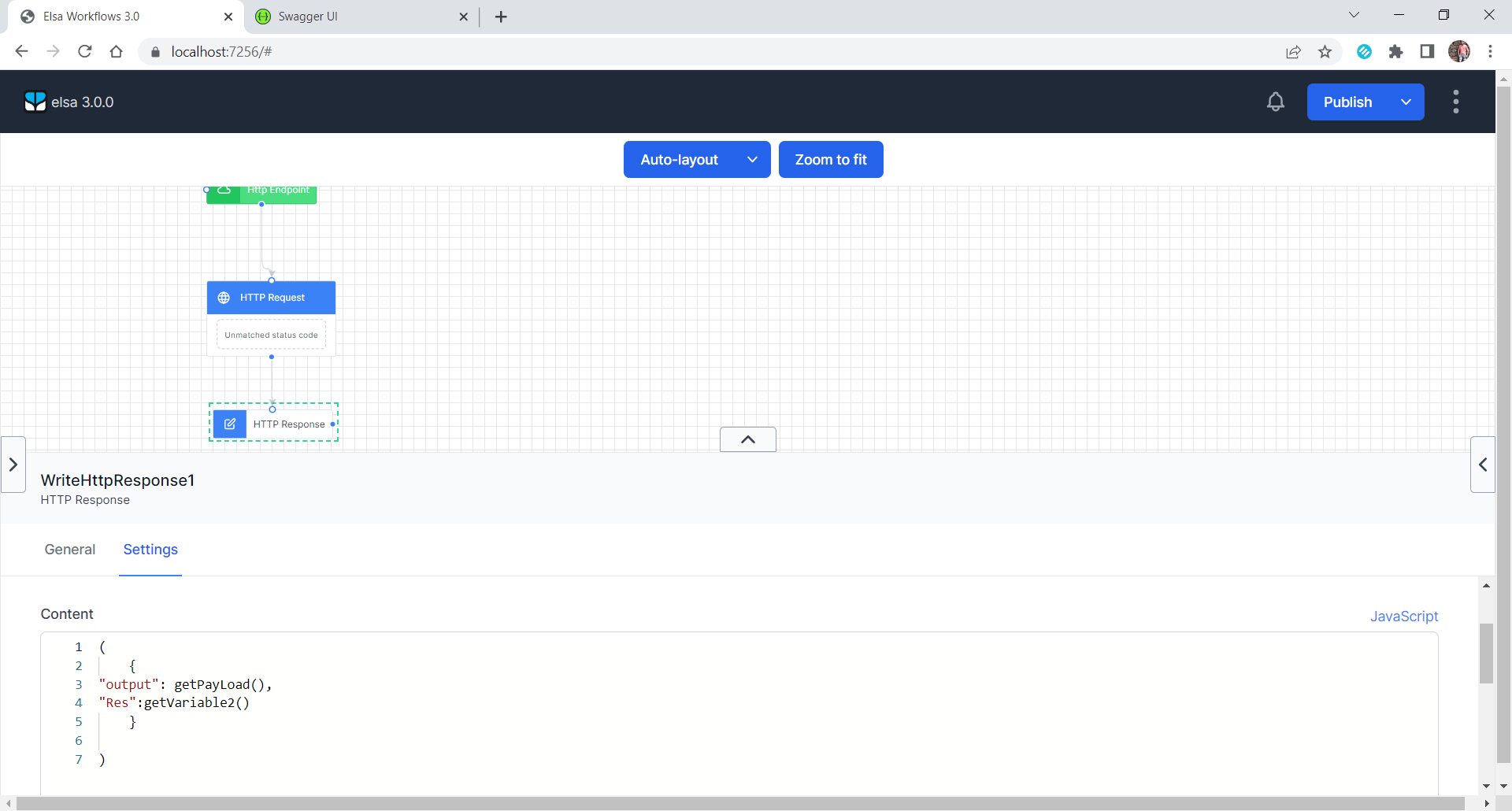Click the site lock icon
The width and height of the screenshot is (1512, 811).
click(x=155, y=52)
